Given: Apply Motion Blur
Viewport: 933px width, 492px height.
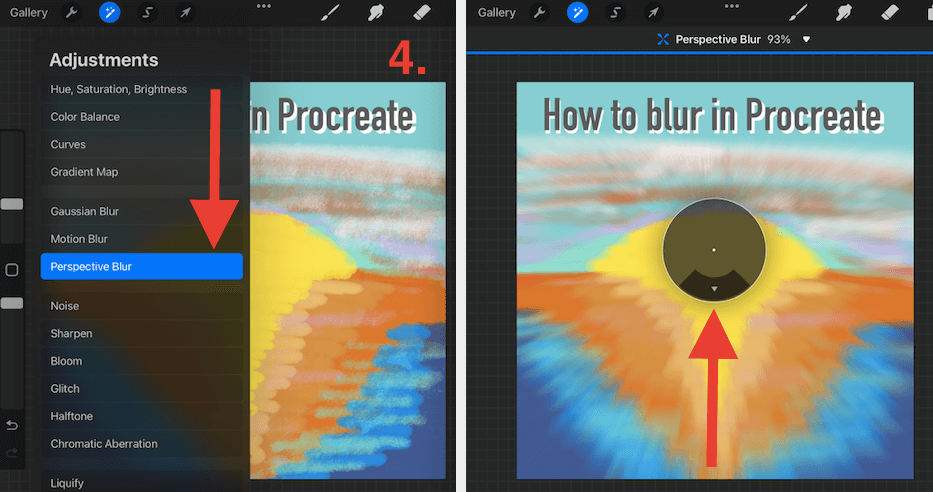Looking at the screenshot, I should coord(142,239).
